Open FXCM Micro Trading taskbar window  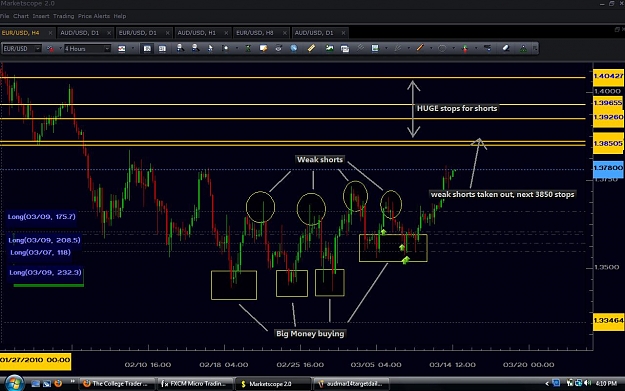[x=195, y=383]
